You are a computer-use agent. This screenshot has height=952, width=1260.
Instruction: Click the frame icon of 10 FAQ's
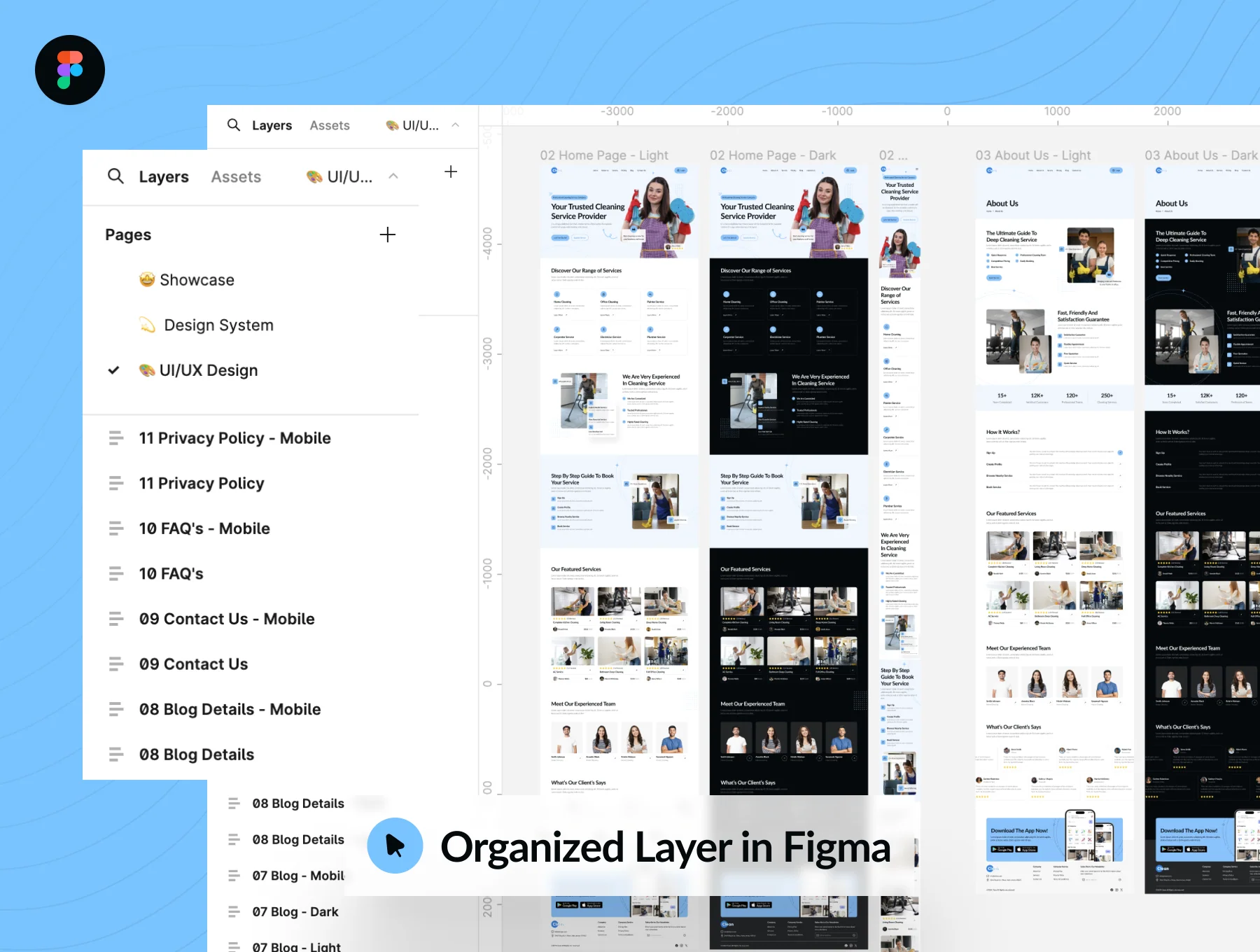116,574
